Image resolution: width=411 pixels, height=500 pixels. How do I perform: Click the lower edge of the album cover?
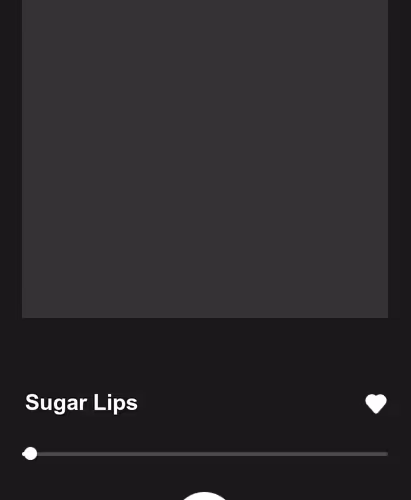click(x=205, y=313)
